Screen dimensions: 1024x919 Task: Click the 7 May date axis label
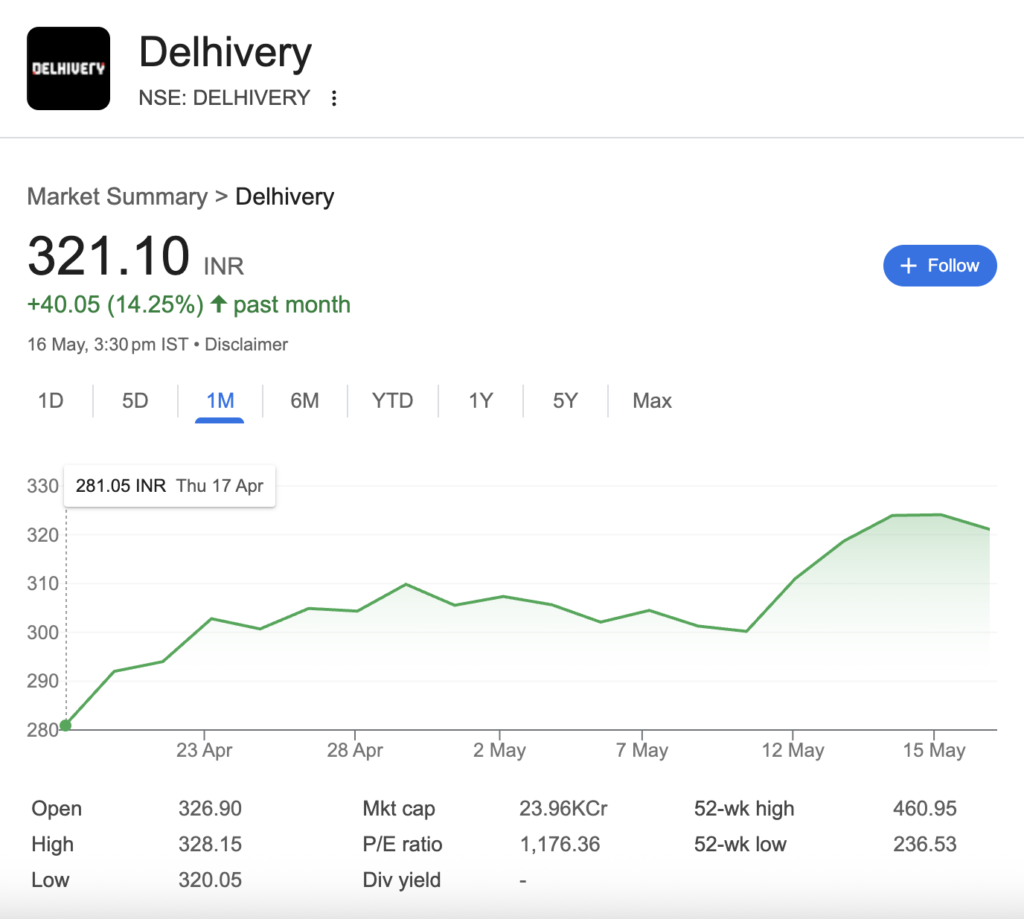click(x=642, y=750)
